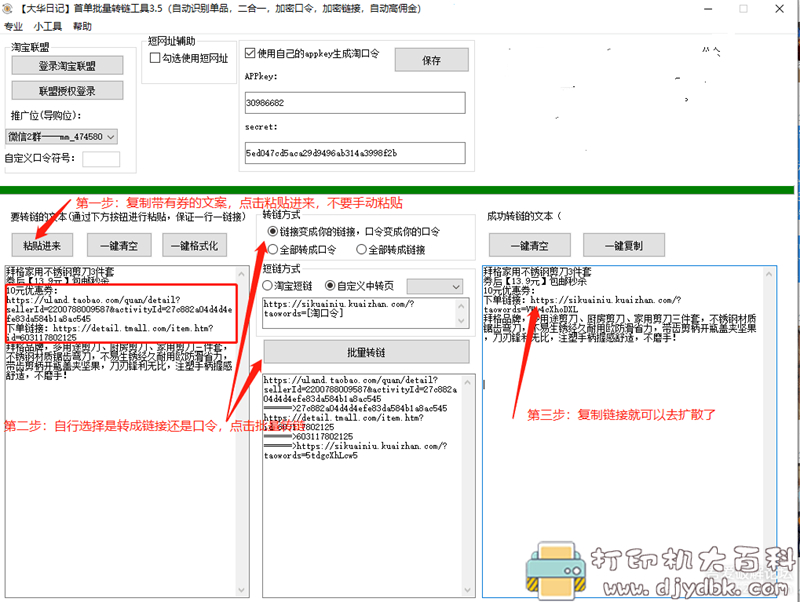Click left-side 一键清空 beside 粘贴进来
The image size is (800, 602).
tap(119, 245)
